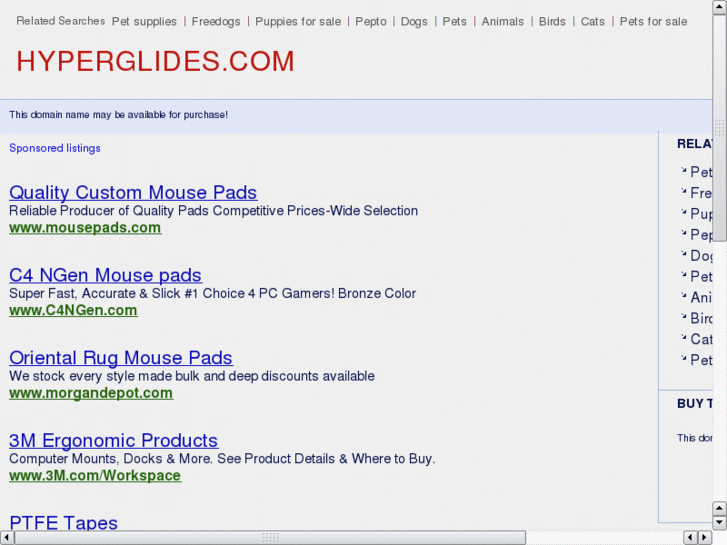
Task: Click sidebar link starting with Pup
Action: pyautogui.click(x=701, y=214)
